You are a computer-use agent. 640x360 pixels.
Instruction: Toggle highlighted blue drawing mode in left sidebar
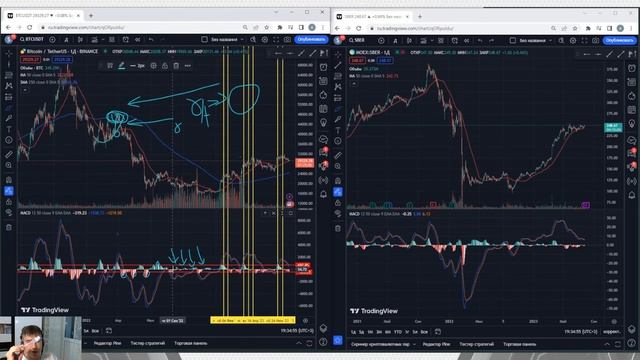(x=9, y=191)
